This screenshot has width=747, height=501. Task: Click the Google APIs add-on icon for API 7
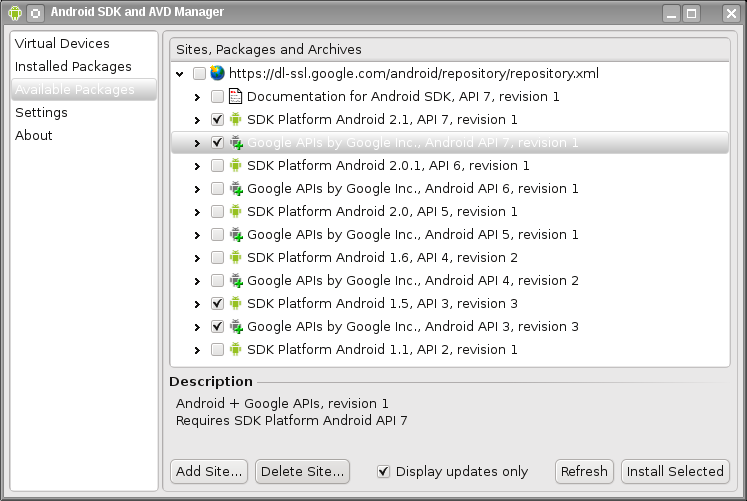(236, 142)
